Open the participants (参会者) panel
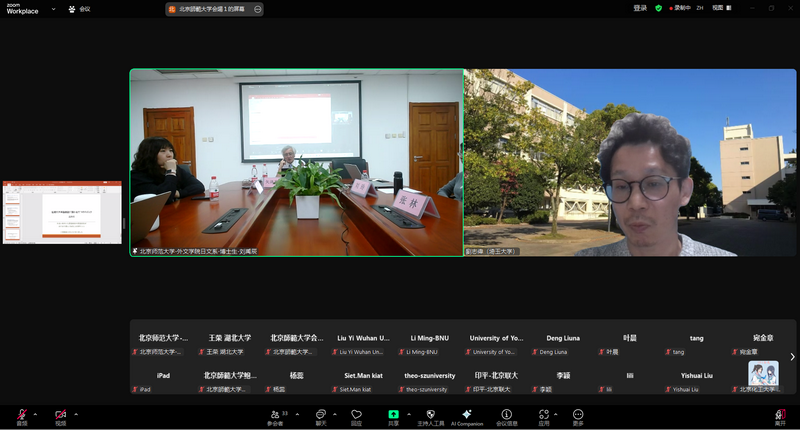Image resolution: width=800 pixels, height=430 pixels. (275, 415)
